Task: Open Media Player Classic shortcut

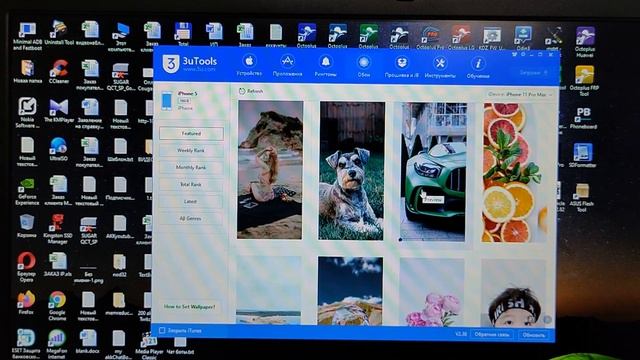Action: coord(149,345)
